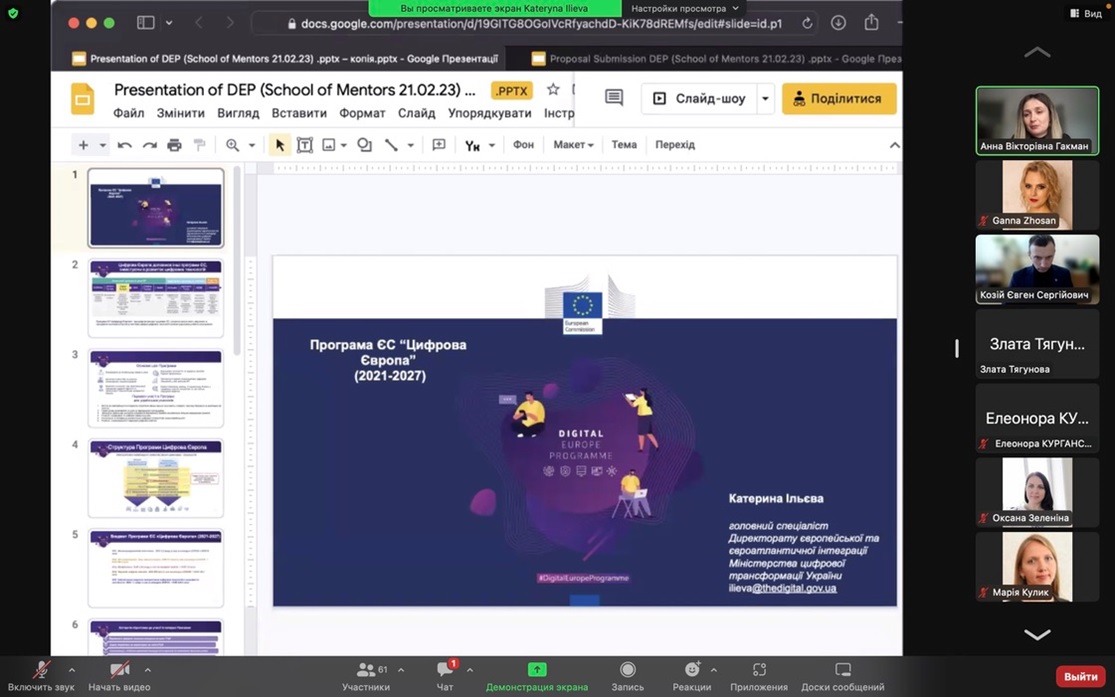Select the Text box tool

[x=305, y=145]
